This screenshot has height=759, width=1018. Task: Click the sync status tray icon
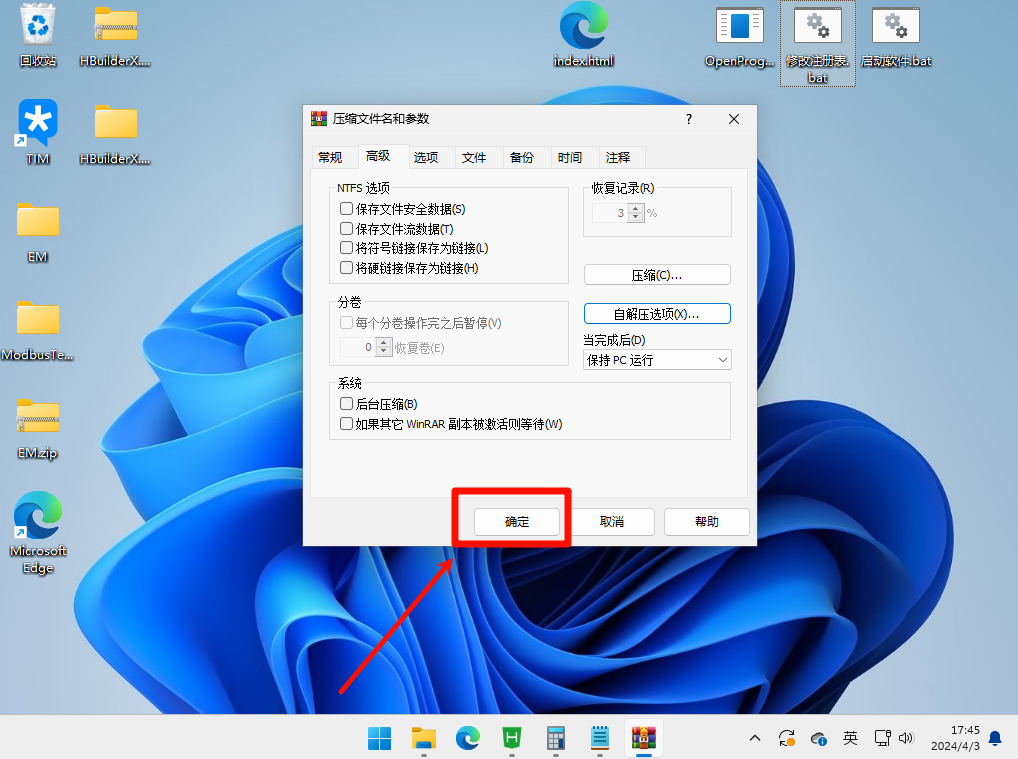point(787,738)
